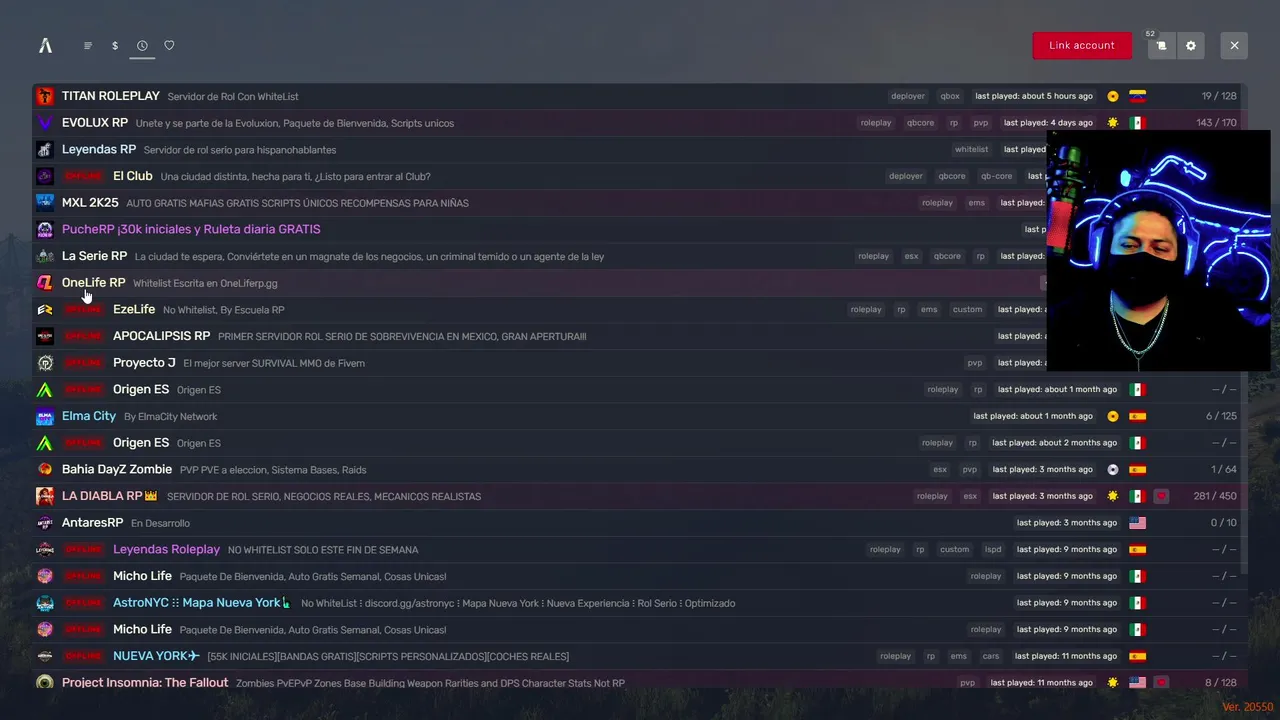Click the Venezuela flag in TITAN ROLEPLAY row
Screen dimensions: 1280x720
pos(1137,96)
